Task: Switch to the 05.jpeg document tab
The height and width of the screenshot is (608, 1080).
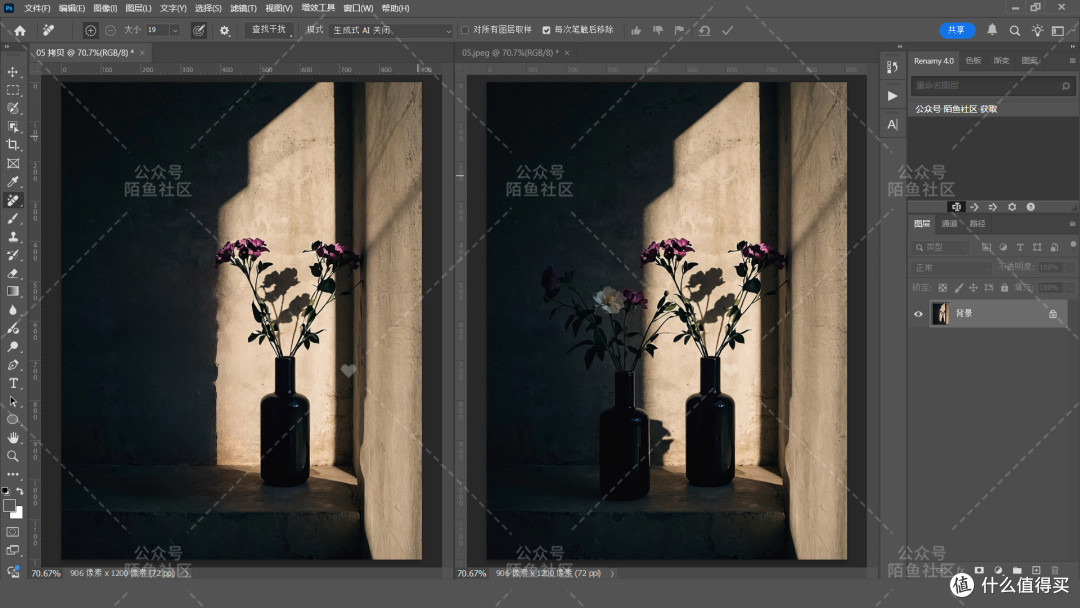Action: (x=510, y=53)
